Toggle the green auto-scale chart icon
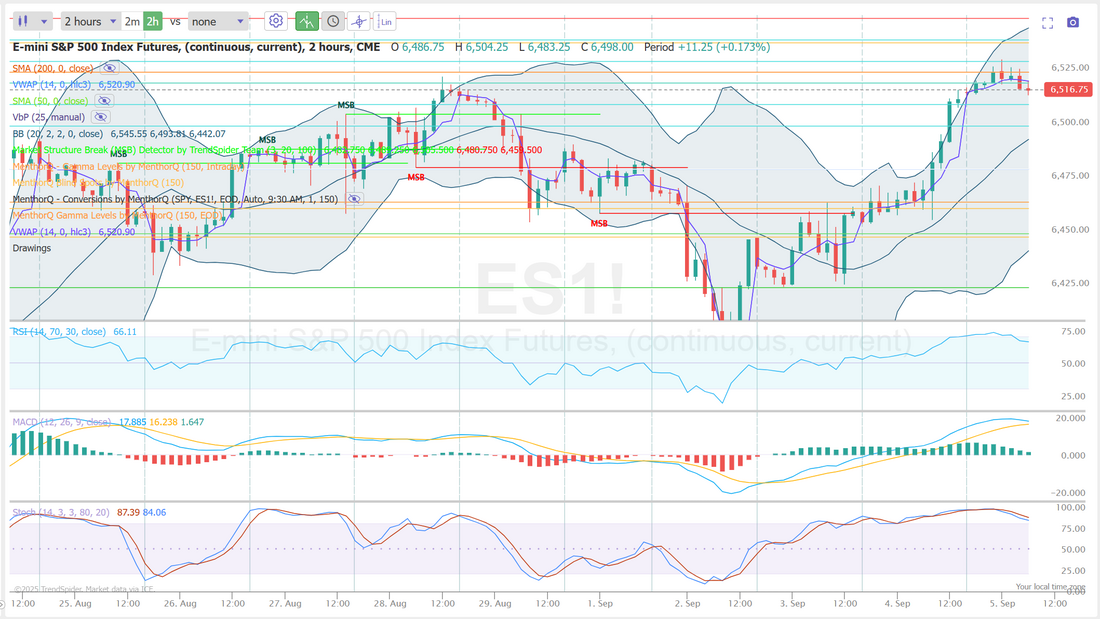This screenshot has width=1100, height=619. coord(307,21)
